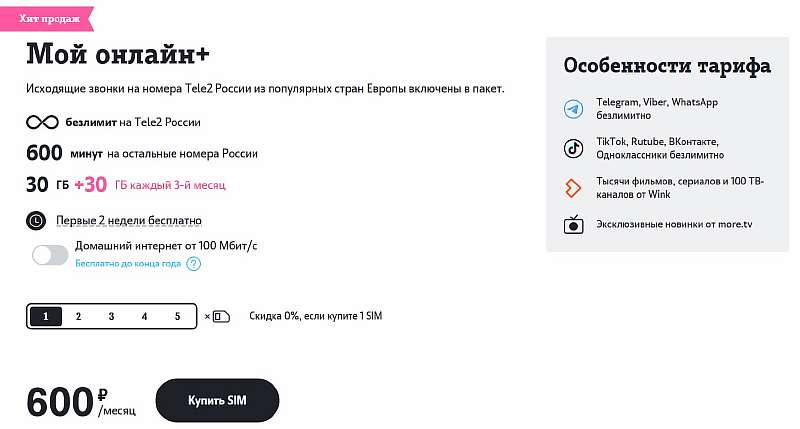Select 5 SIM cards option
The width and height of the screenshot is (800, 429).
[178, 317]
